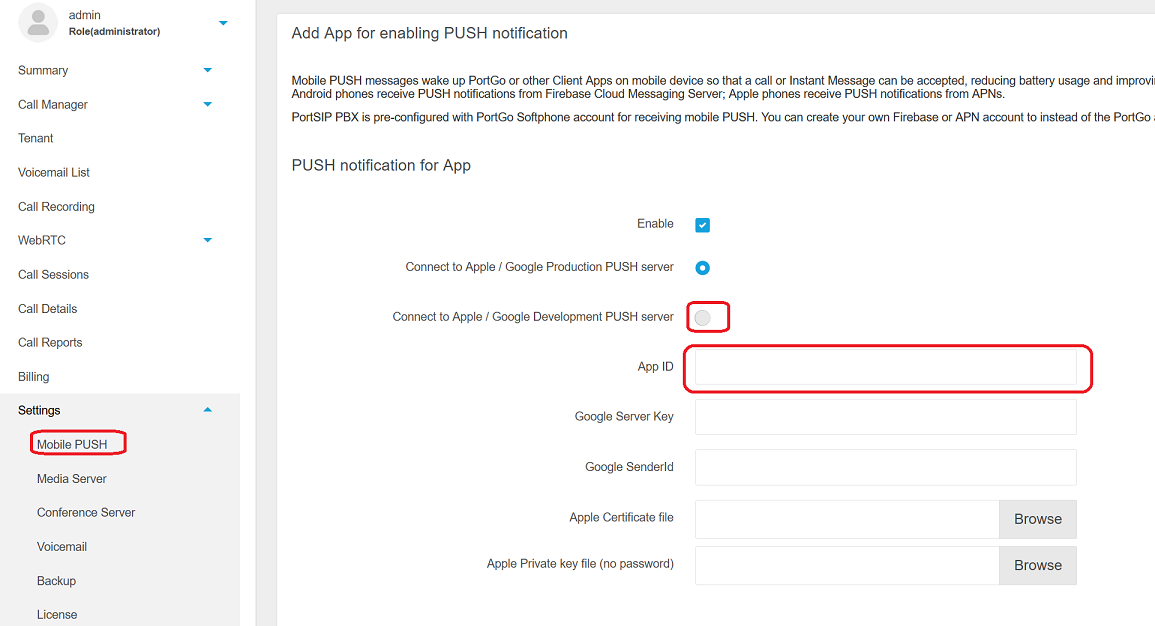This screenshot has height=626, width=1155.
Task: Click inside the App ID field
Action: click(x=886, y=368)
